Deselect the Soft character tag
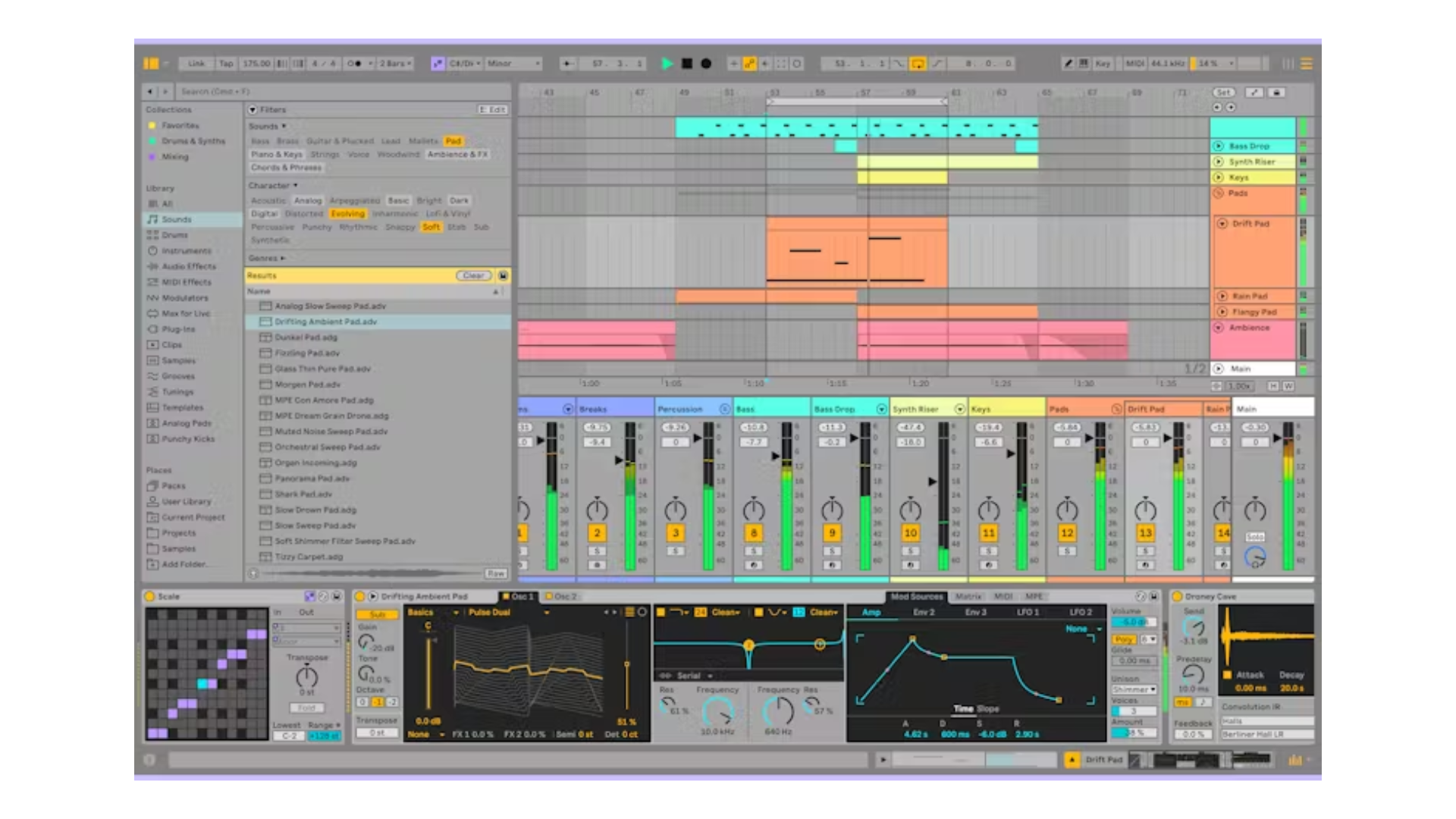1456x819 pixels. point(431,227)
